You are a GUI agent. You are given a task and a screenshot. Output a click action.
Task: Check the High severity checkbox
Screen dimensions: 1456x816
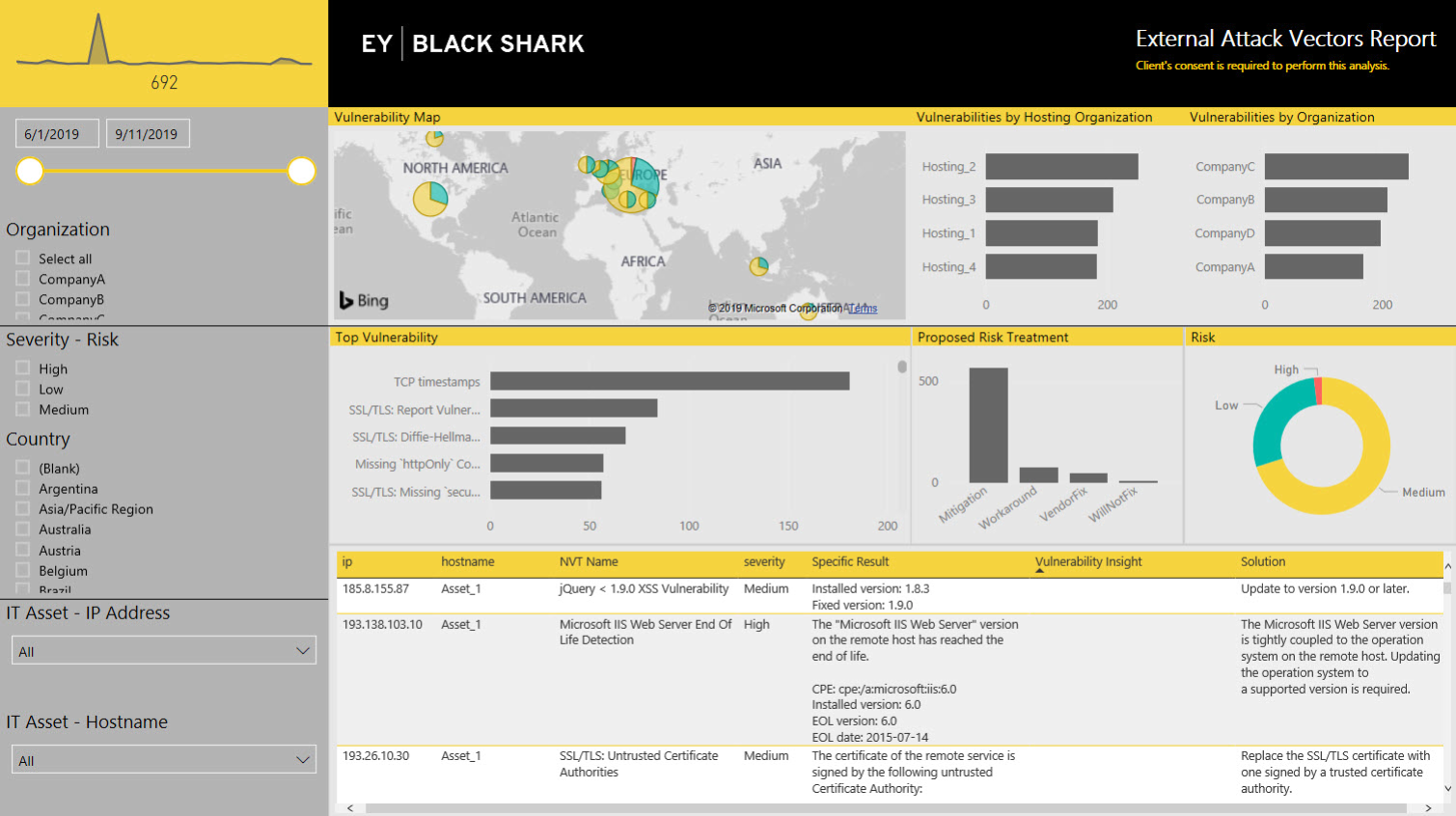pos(23,368)
